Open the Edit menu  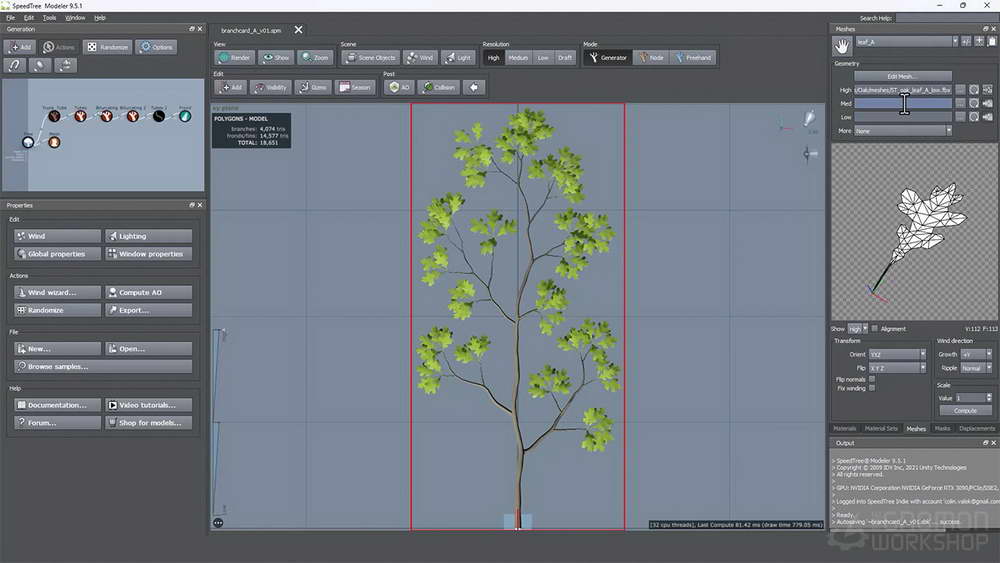(29, 18)
